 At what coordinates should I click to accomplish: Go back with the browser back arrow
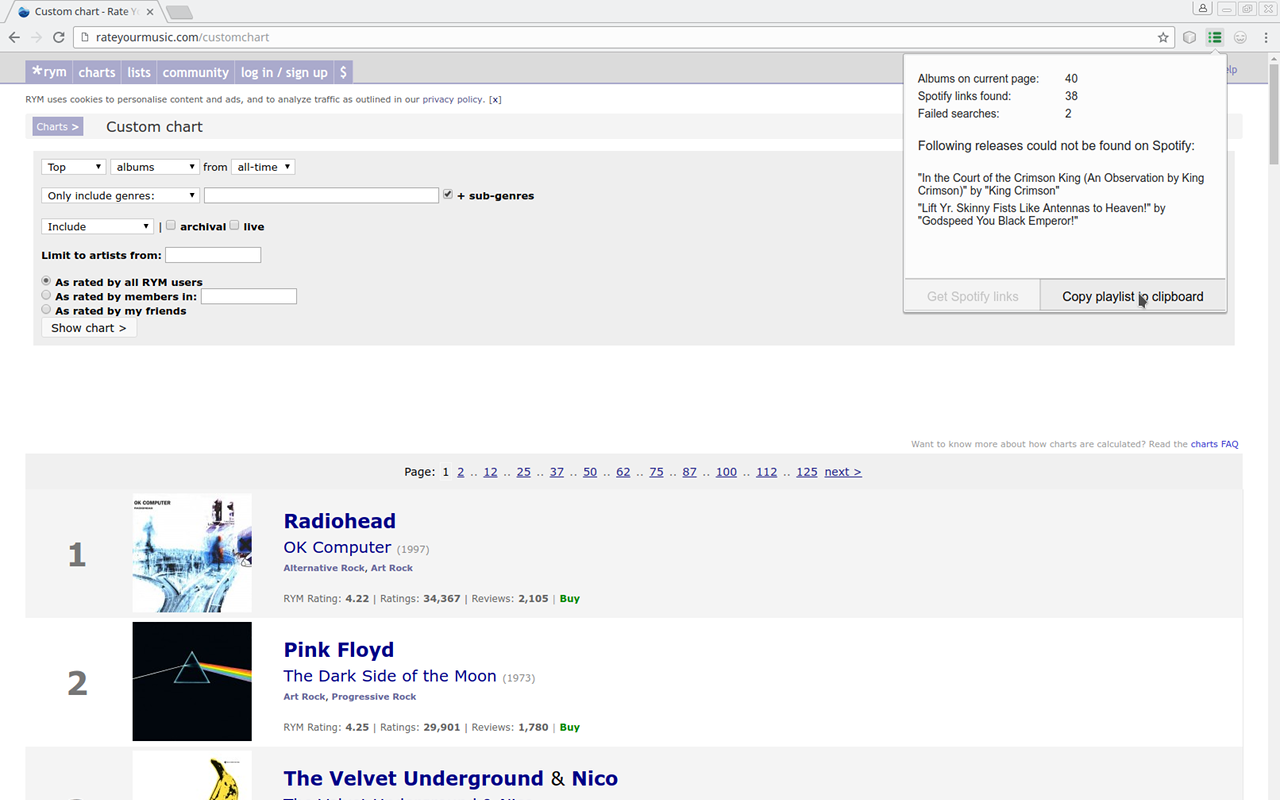(x=14, y=37)
